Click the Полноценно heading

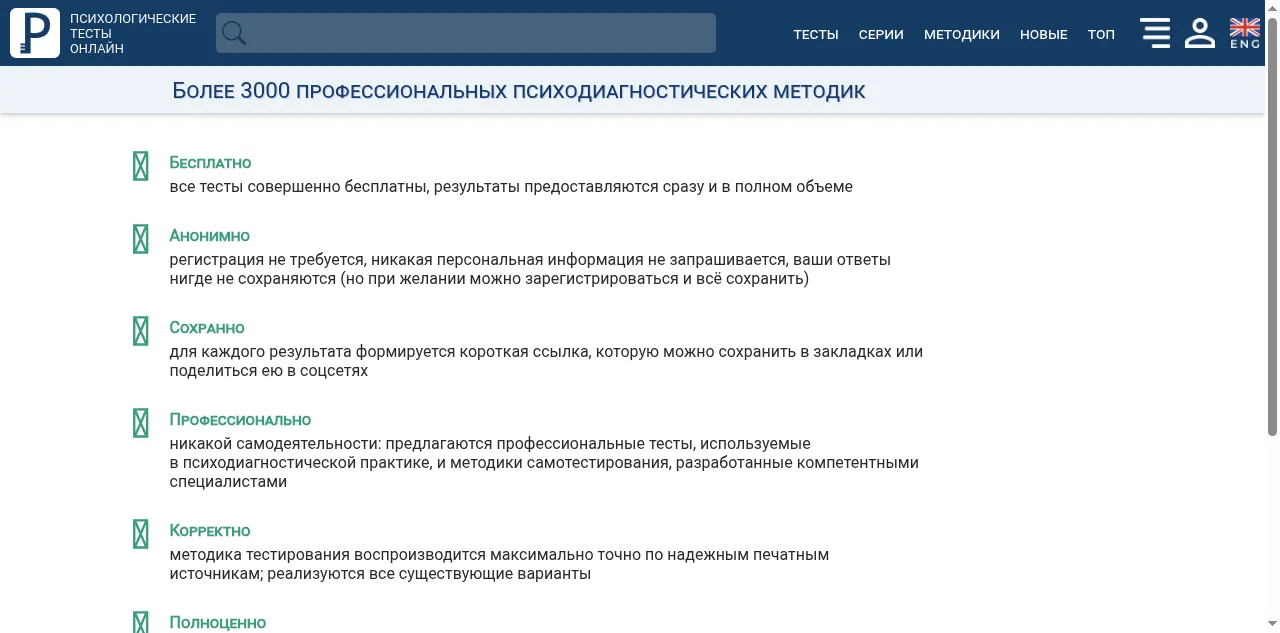tap(218, 623)
